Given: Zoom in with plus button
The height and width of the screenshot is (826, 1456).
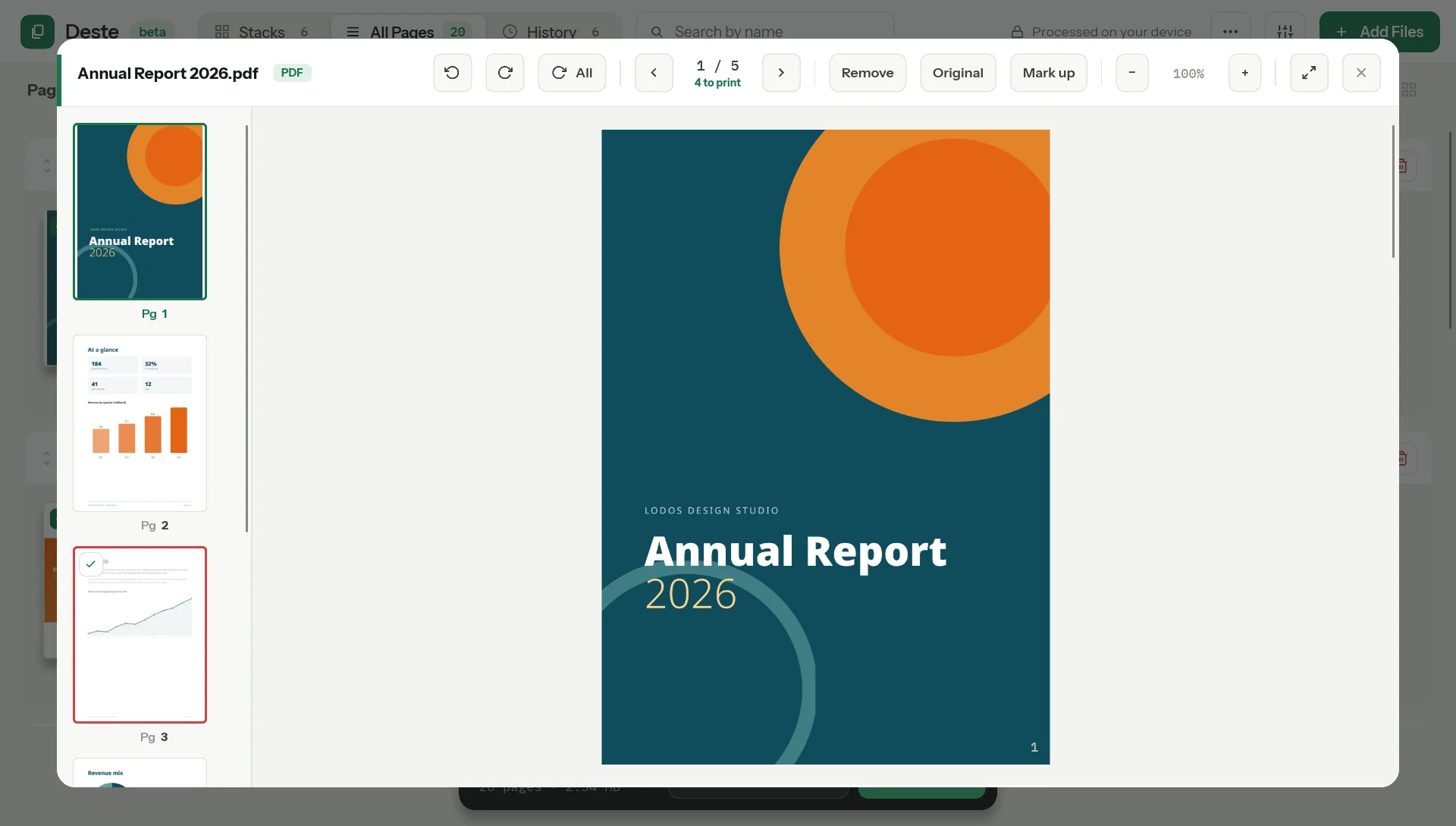Looking at the screenshot, I should pyautogui.click(x=1244, y=73).
